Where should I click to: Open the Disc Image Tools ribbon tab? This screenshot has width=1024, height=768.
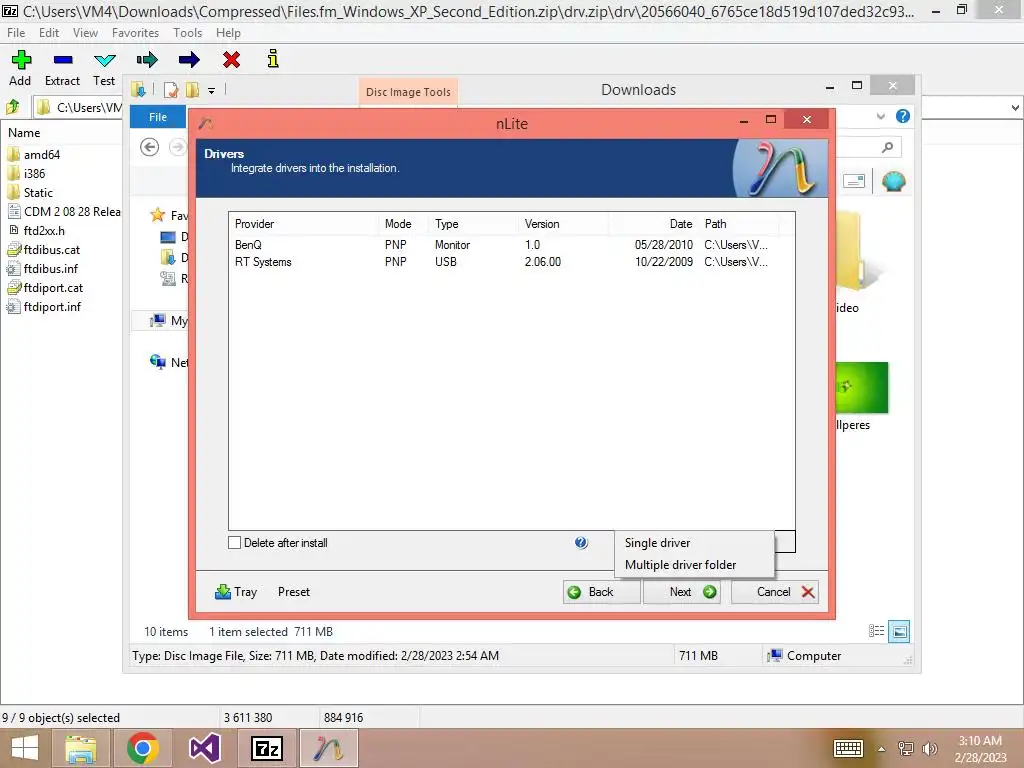[x=408, y=92]
